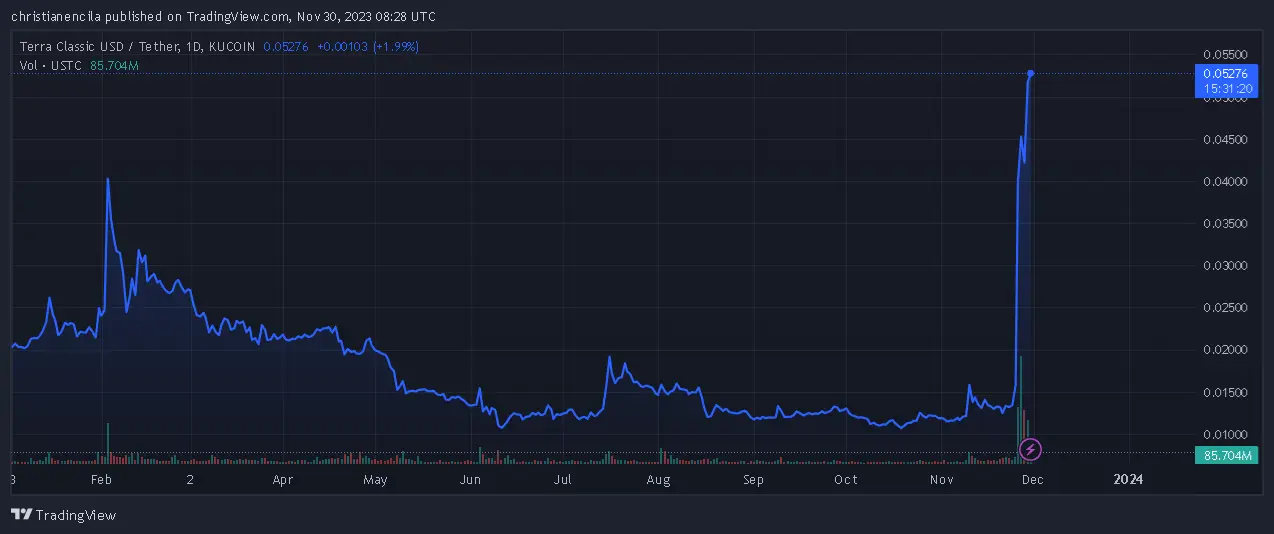Click the 0.01000 price axis label
The image size is (1274, 534).
(1224, 435)
